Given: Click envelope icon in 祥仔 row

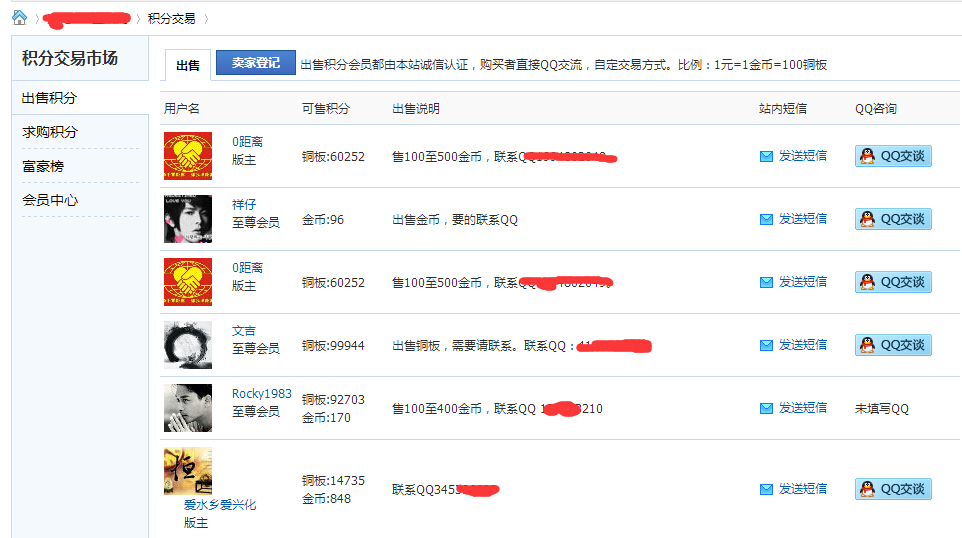Looking at the screenshot, I should [766, 220].
